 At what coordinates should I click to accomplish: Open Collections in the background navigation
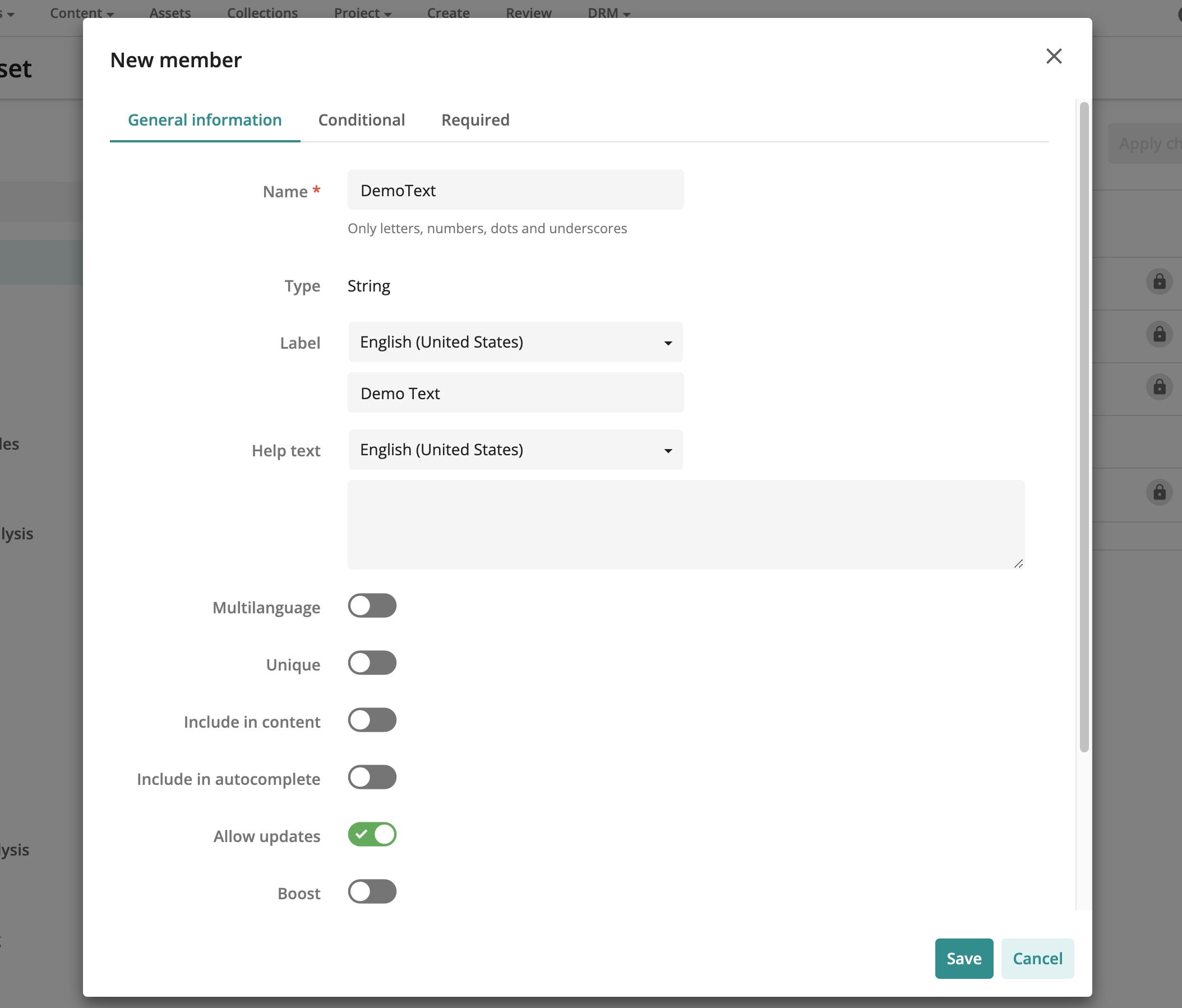(262, 12)
